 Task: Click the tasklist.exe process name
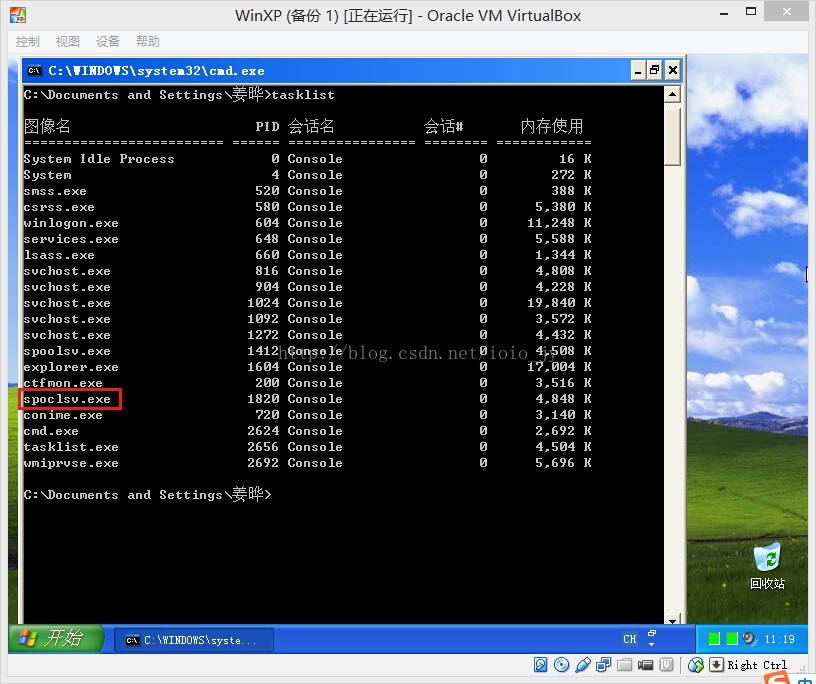tap(71, 447)
